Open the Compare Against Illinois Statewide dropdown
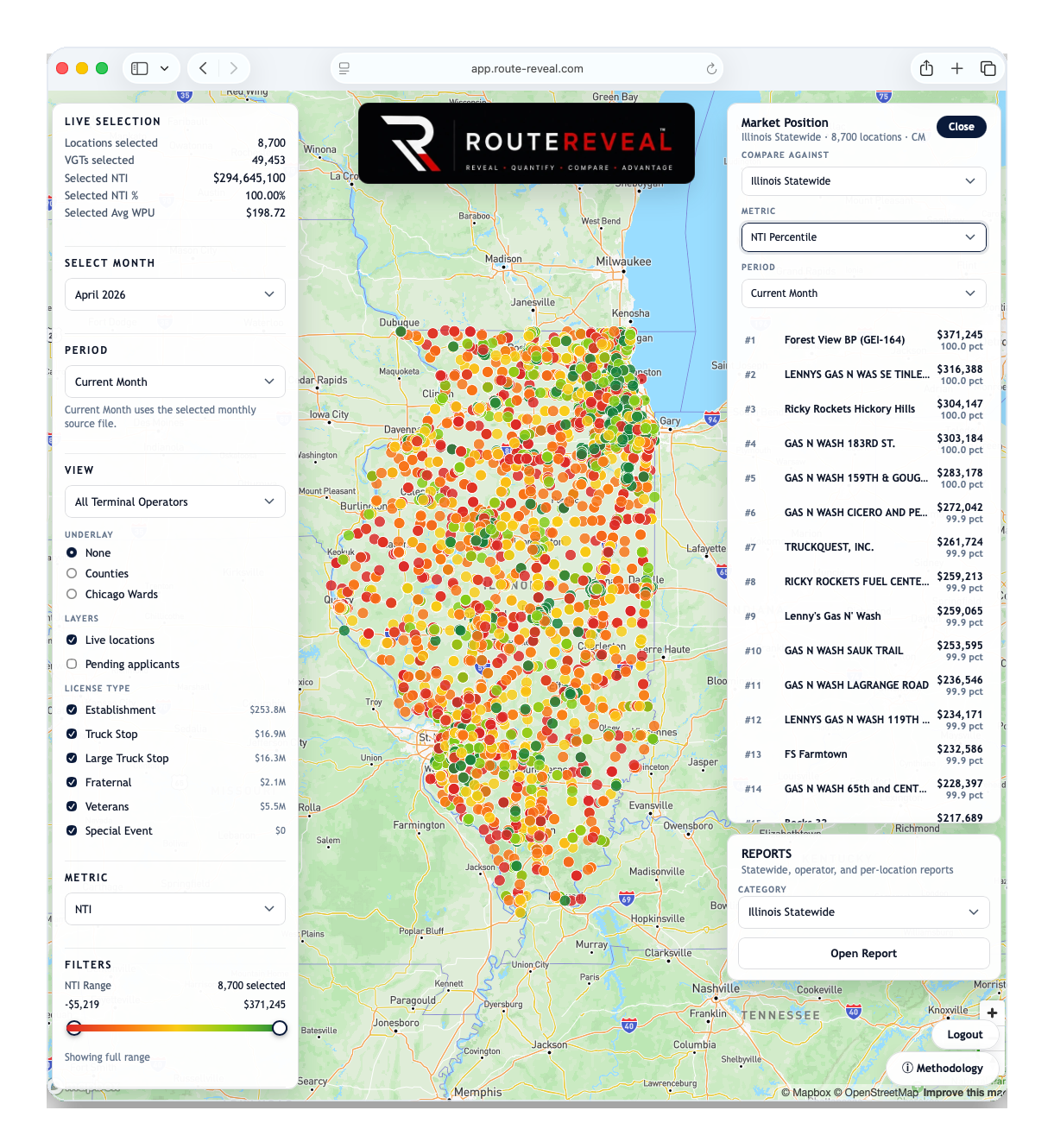Image resolution: width=1054 pixels, height=1148 pixels. tap(863, 181)
